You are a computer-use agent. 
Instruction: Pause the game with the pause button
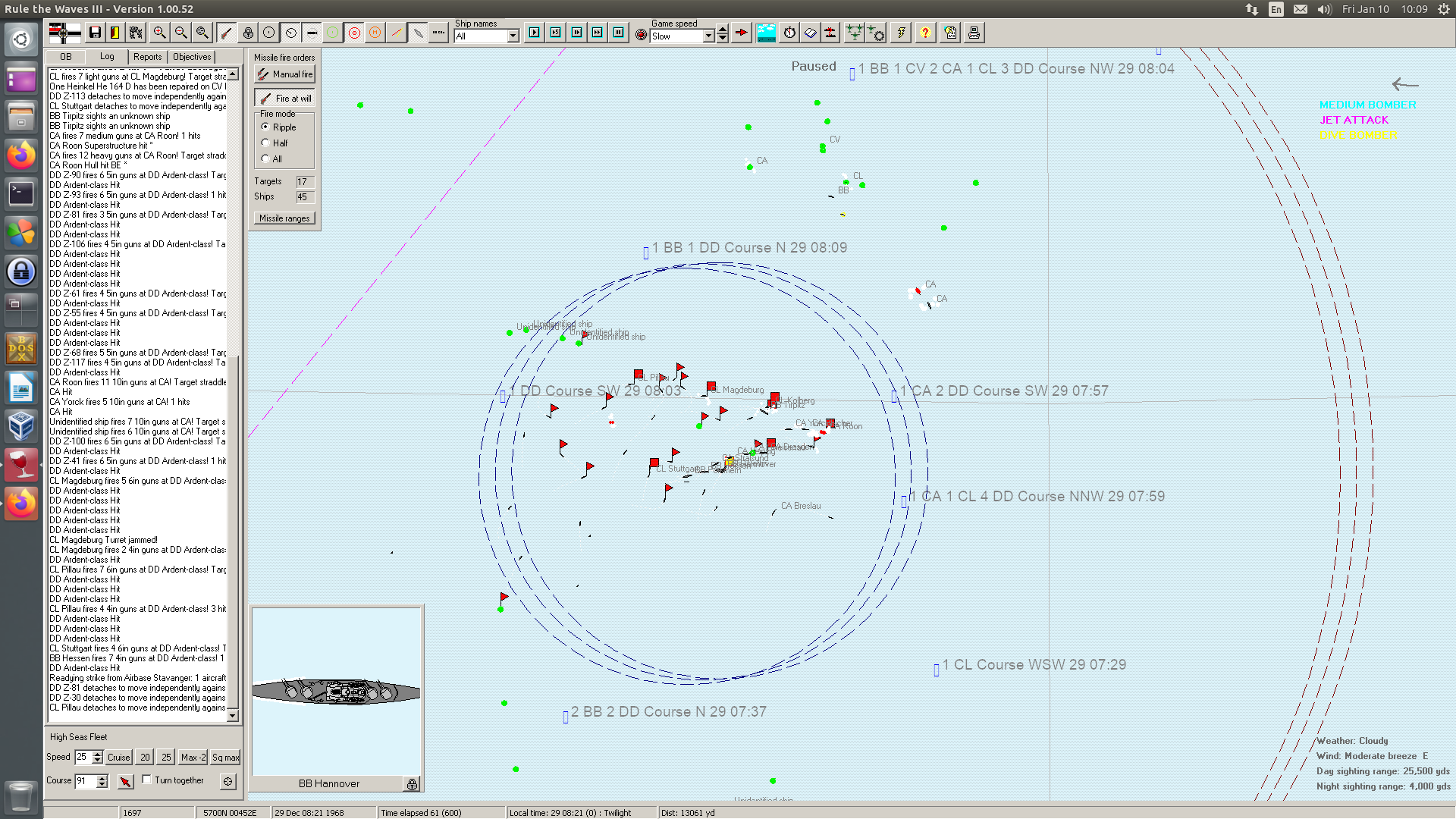coord(619,33)
